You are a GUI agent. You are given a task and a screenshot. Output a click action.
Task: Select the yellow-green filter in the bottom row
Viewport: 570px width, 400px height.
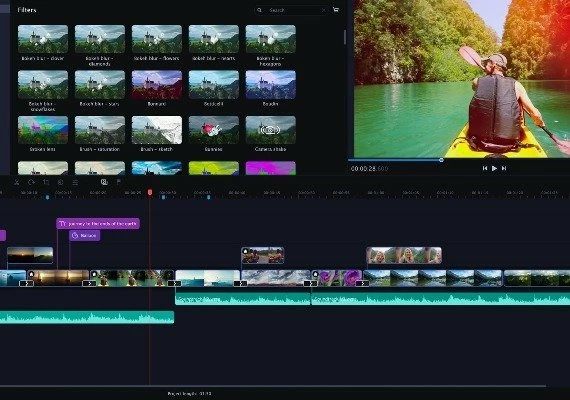click(214, 168)
